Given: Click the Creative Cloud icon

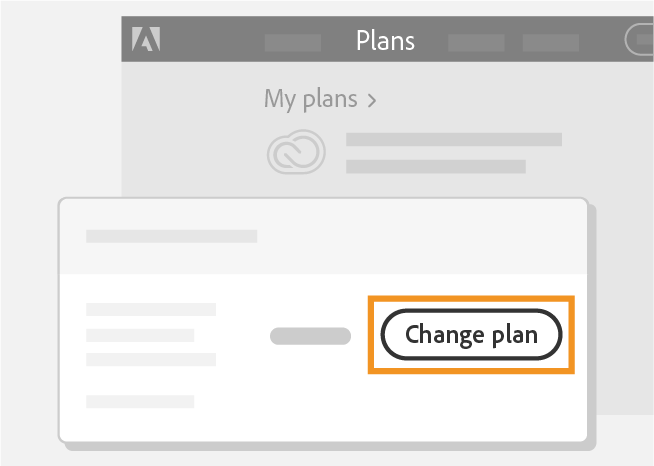Looking at the screenshot, I should tap(296, 152).
